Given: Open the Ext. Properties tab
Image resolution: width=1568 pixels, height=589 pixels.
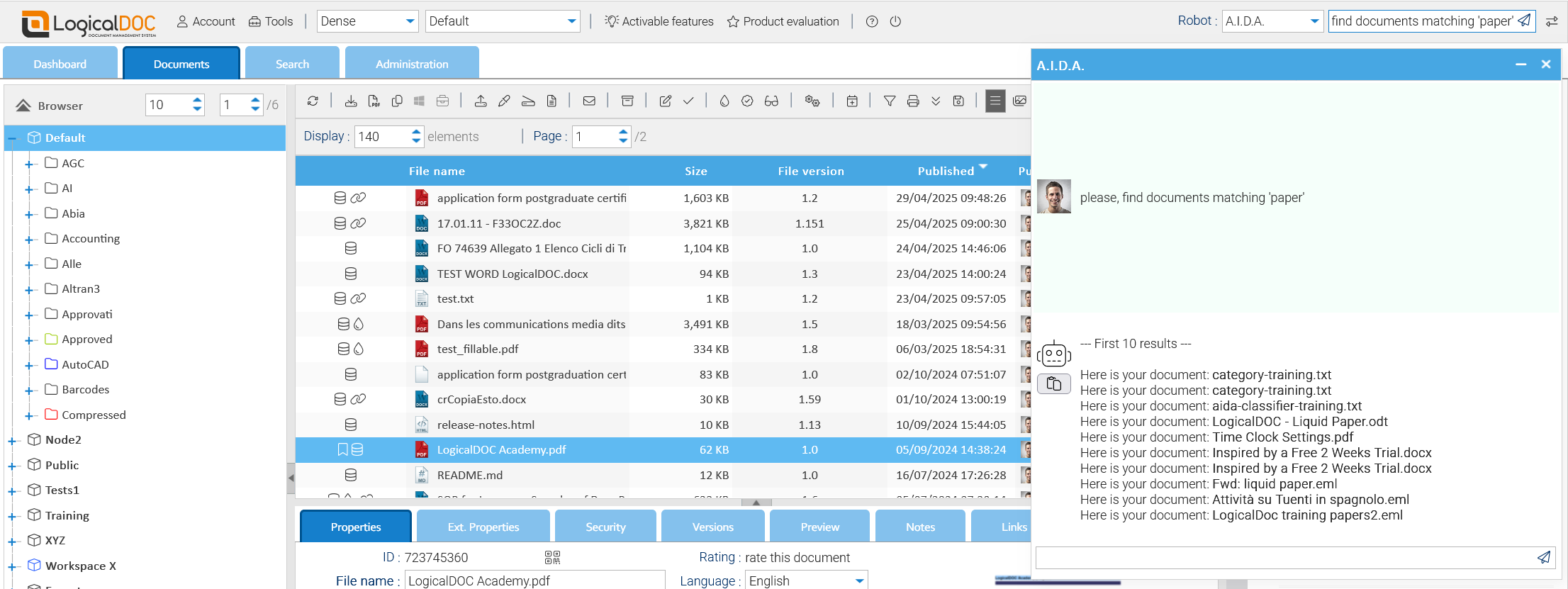Looking at the screenshot, I should tap(483, 527).
